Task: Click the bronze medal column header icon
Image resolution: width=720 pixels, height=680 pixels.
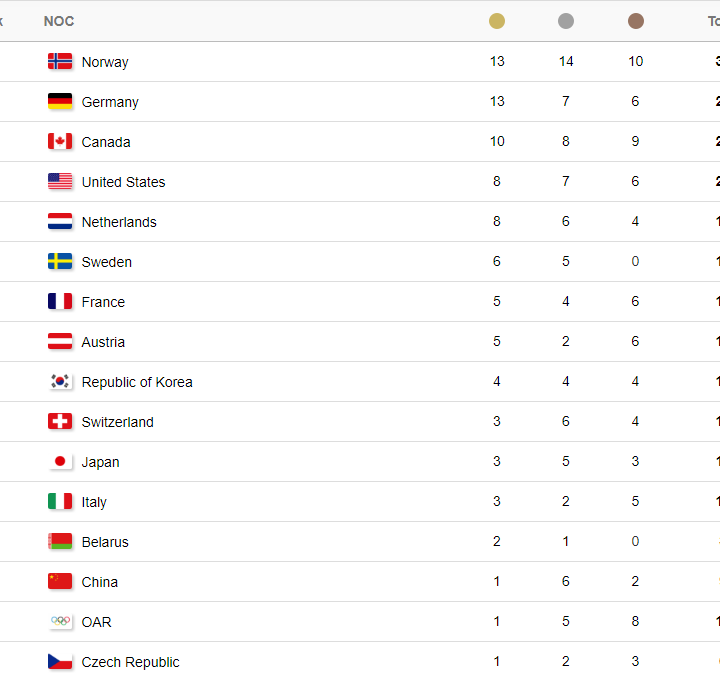Action: point(636,21)
